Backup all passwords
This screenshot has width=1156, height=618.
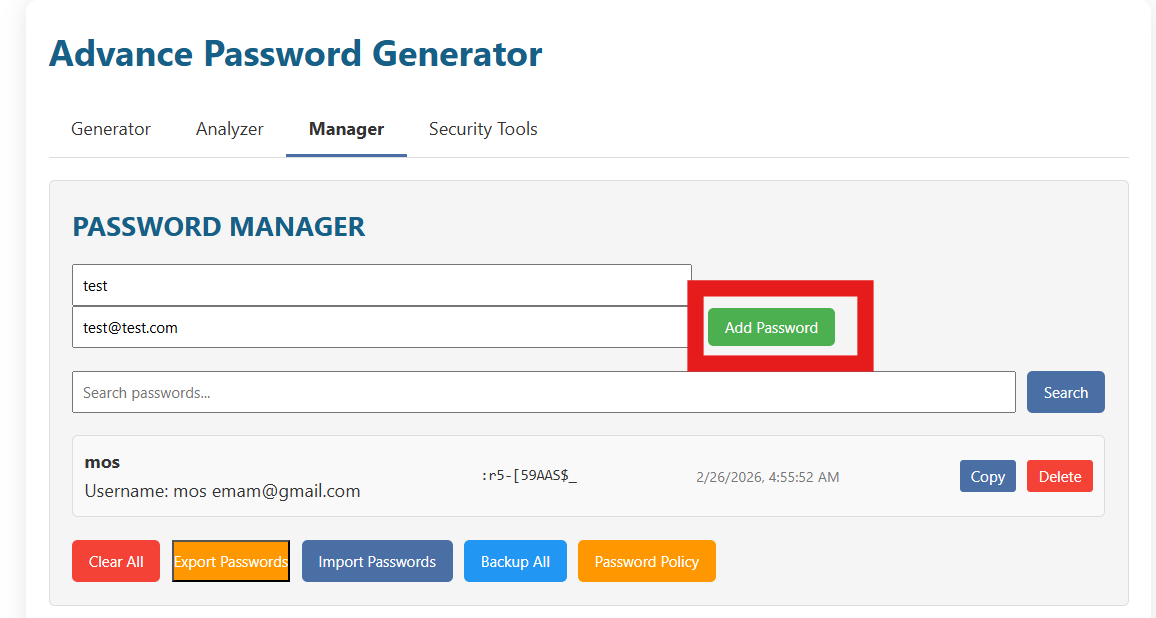point(515,561)
